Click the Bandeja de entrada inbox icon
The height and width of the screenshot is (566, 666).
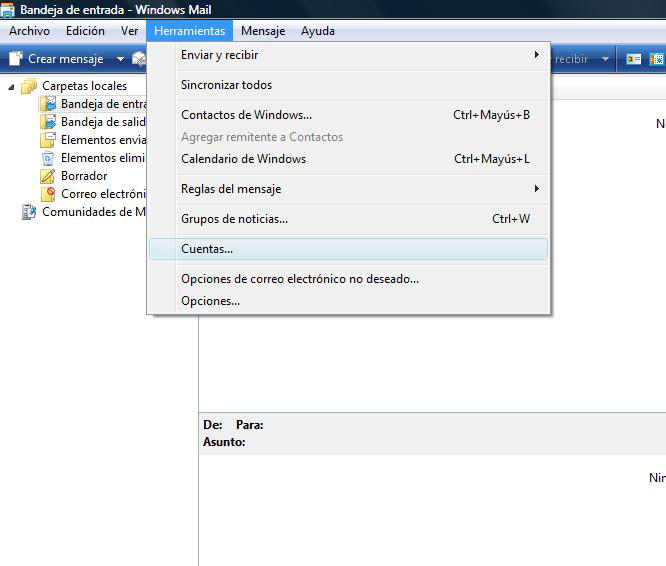pos(48,104)
